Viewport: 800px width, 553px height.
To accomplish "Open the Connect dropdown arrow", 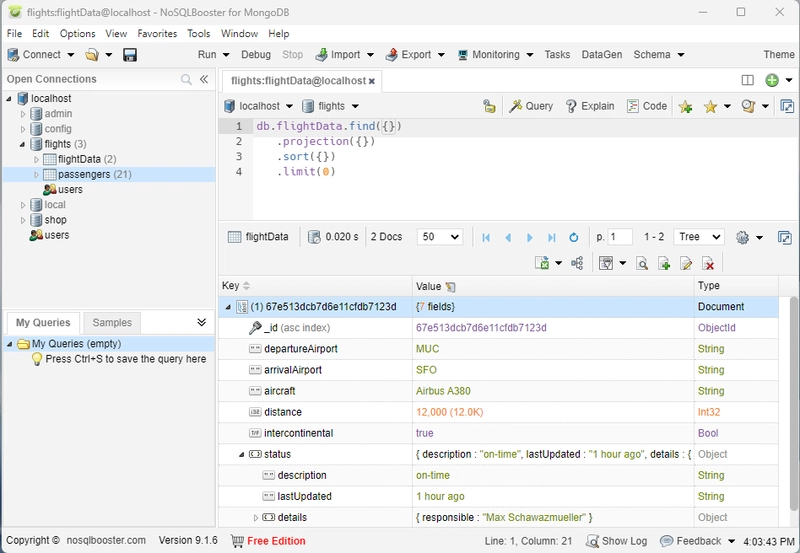I will (71, 55).
